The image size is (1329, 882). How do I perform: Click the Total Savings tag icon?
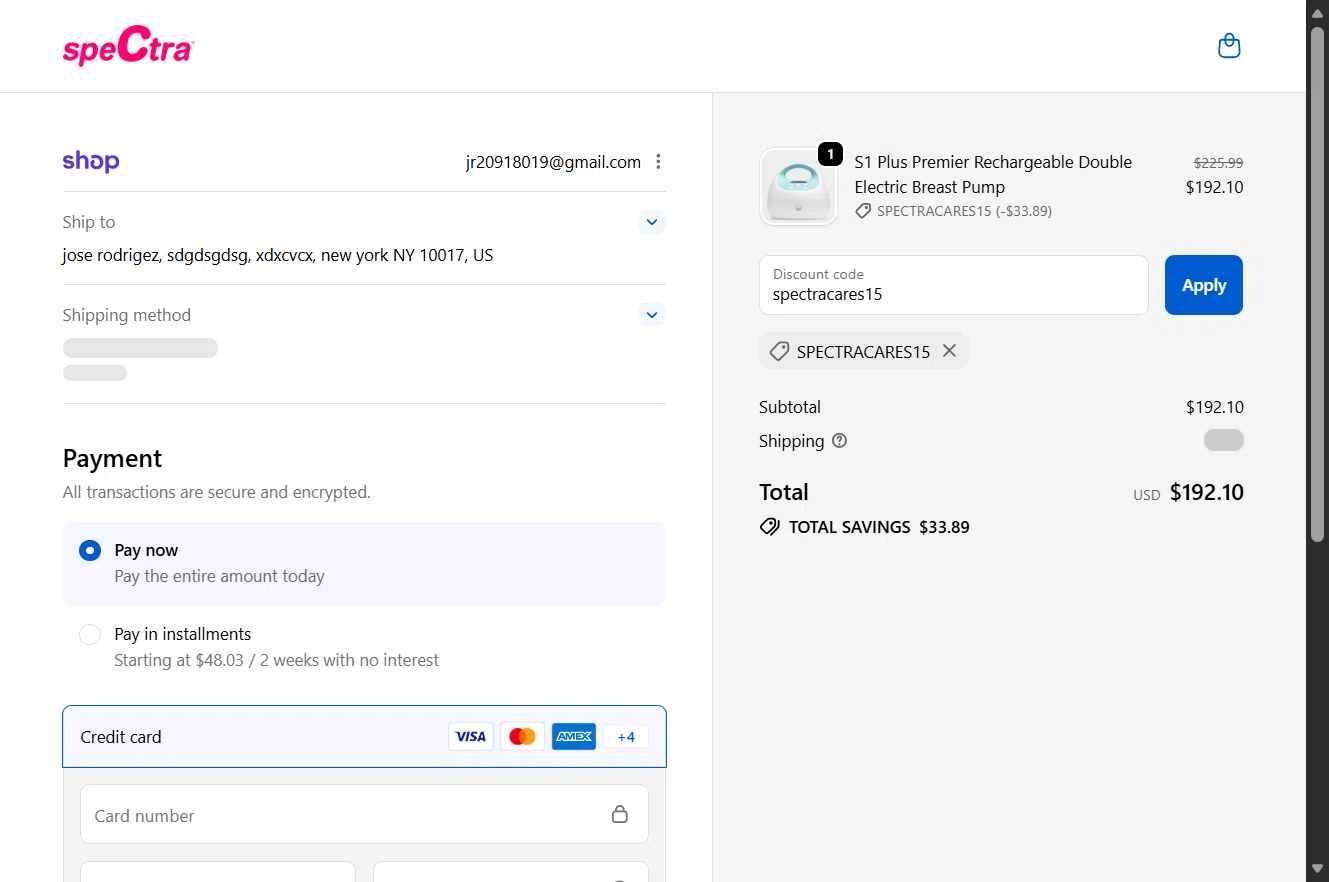coord(770,527)
